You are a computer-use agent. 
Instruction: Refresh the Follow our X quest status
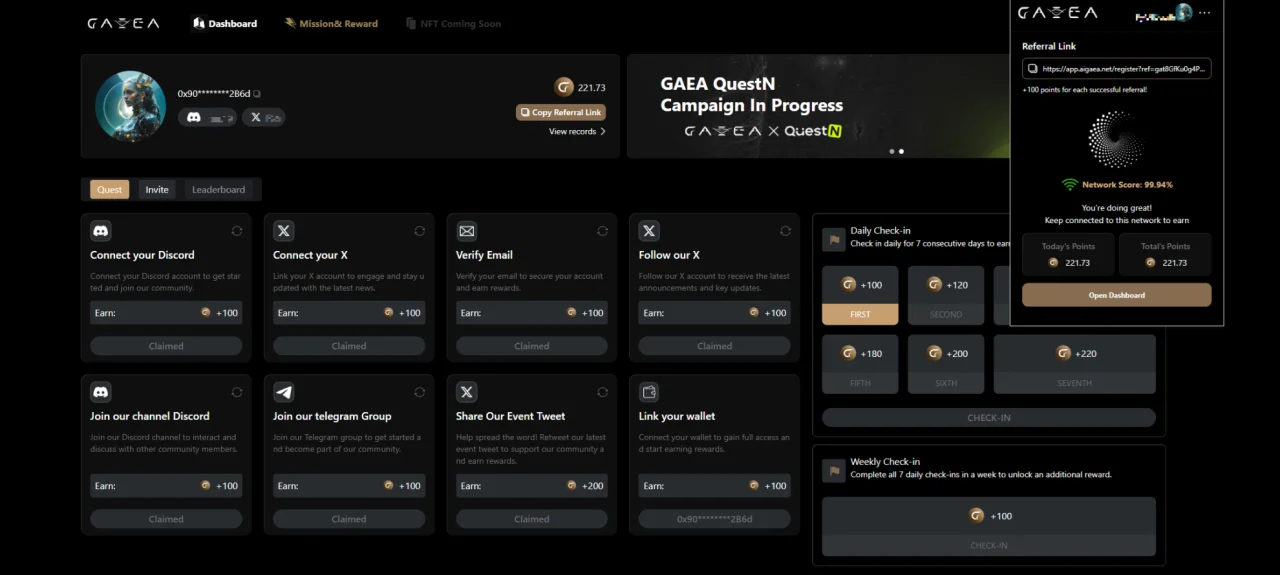[x=786, y=231]
